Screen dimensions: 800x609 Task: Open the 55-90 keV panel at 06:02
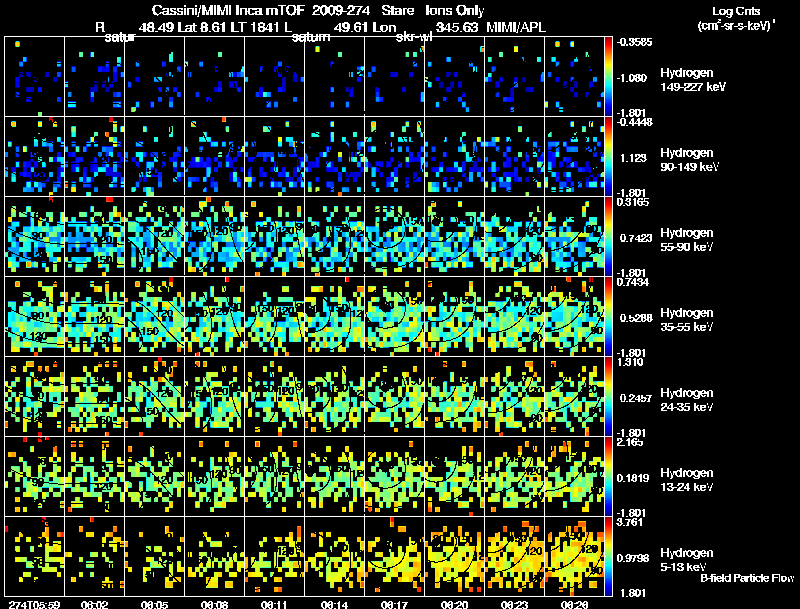[94, 237]
